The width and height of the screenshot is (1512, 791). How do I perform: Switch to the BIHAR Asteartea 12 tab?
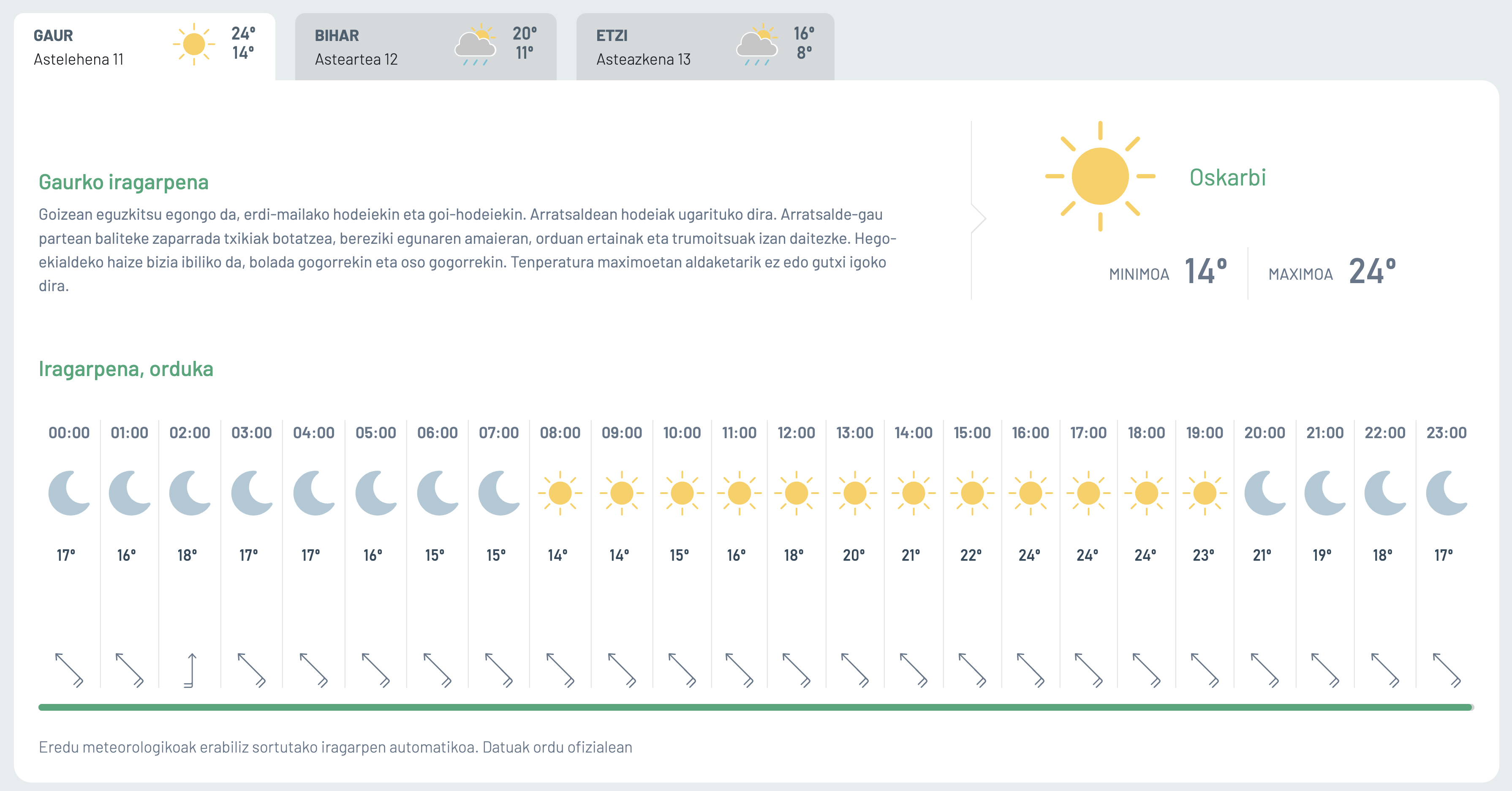[x=426, y=47]
